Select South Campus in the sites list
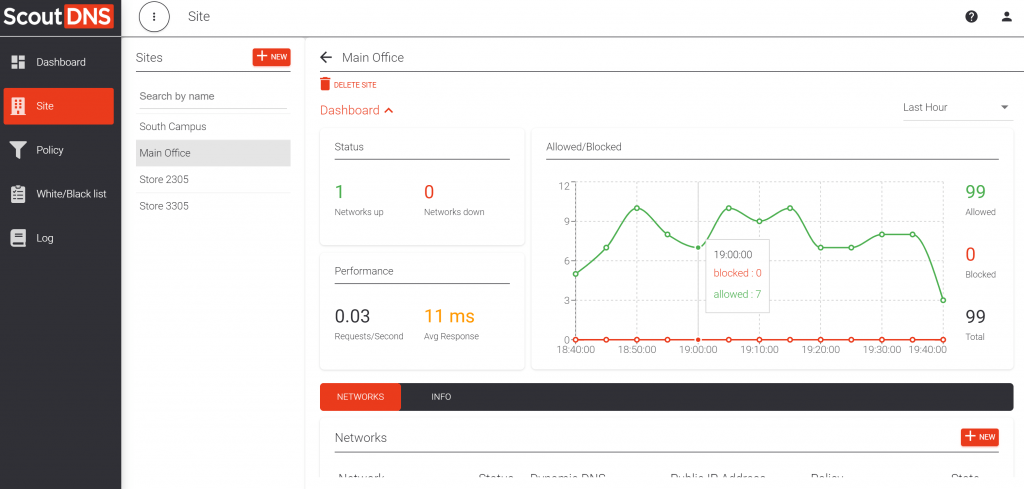Screen dimensions: 1024x489 213,127
